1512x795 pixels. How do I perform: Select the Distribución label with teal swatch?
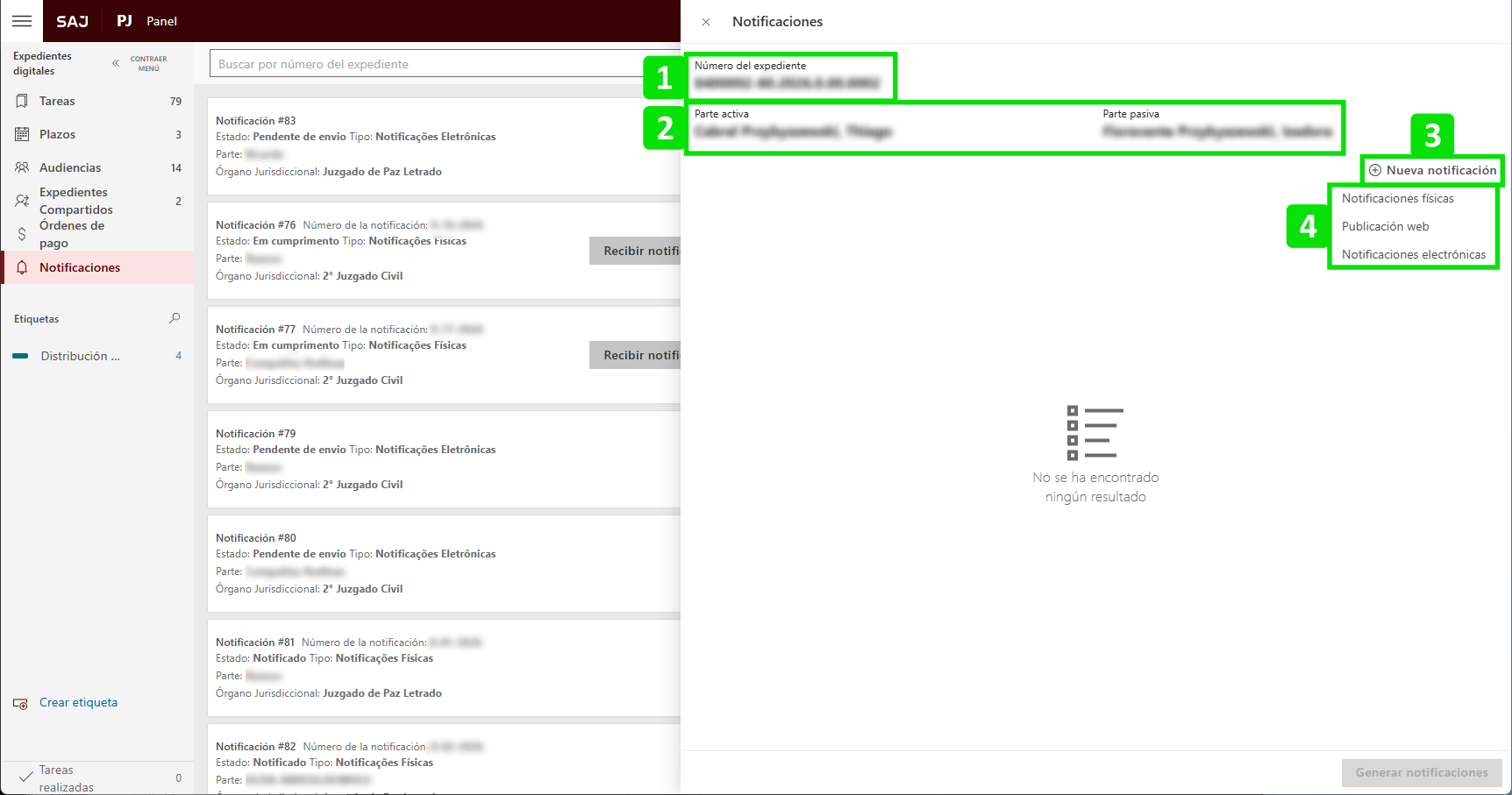pyautogui.click(x=79, y=356)
